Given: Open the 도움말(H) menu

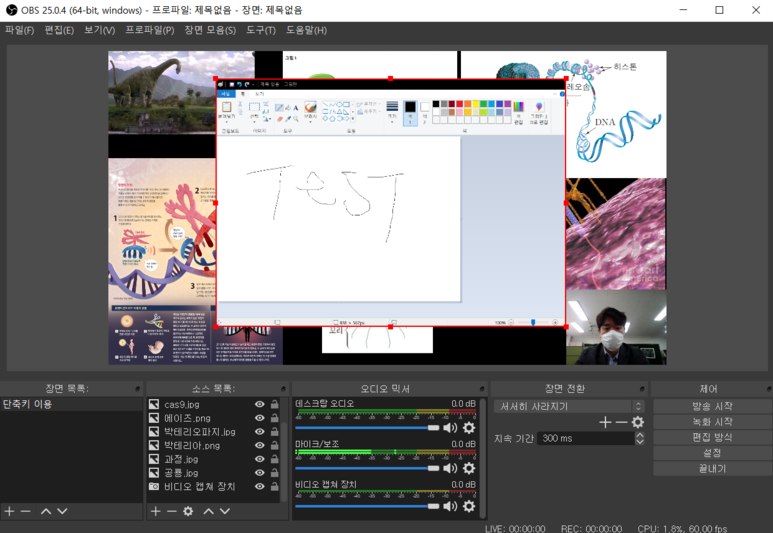Looking at the screenshot, I should click(306, 30).
